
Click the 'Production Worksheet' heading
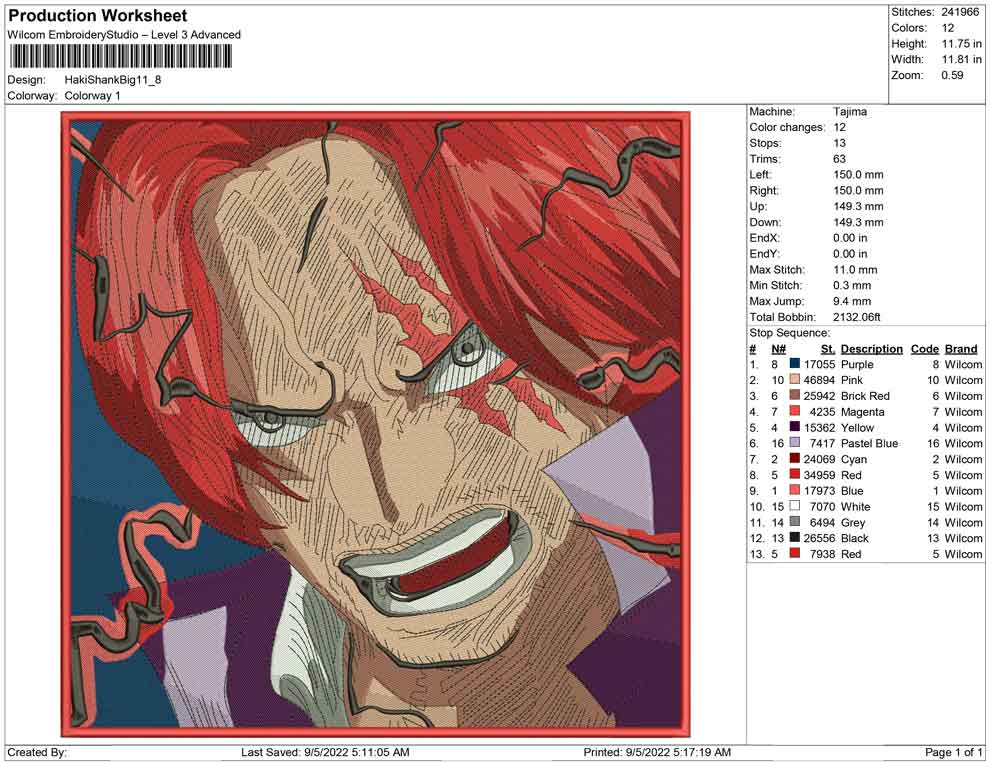coord(98,16)
